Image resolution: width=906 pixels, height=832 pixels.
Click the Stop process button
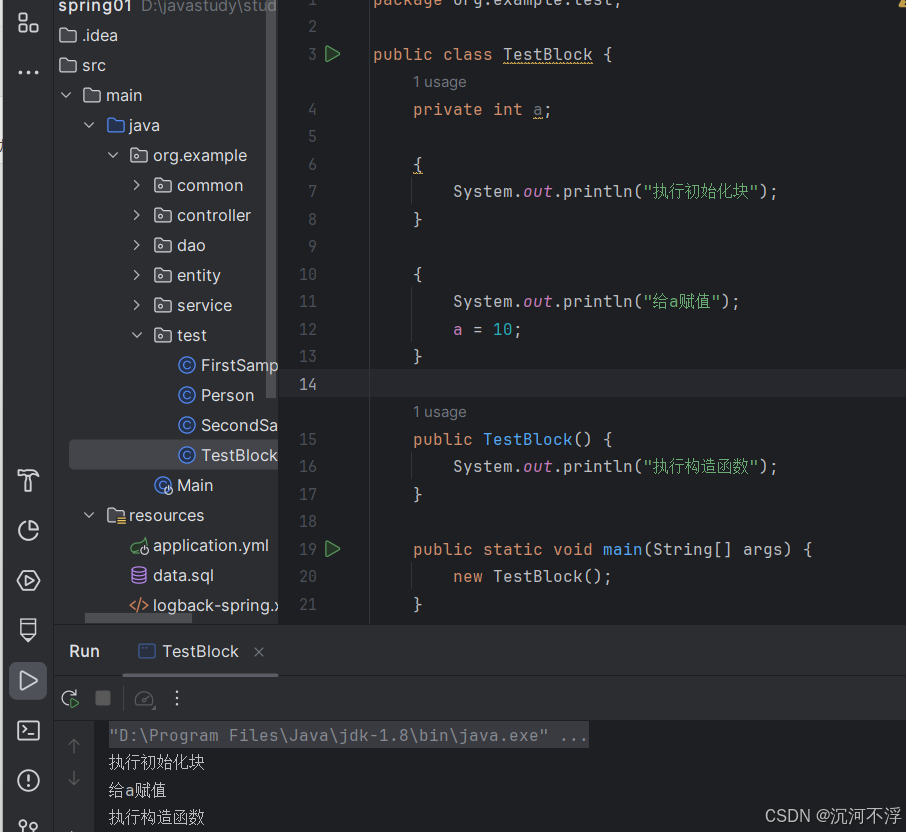pyautogui.click(x=103, y=699)
